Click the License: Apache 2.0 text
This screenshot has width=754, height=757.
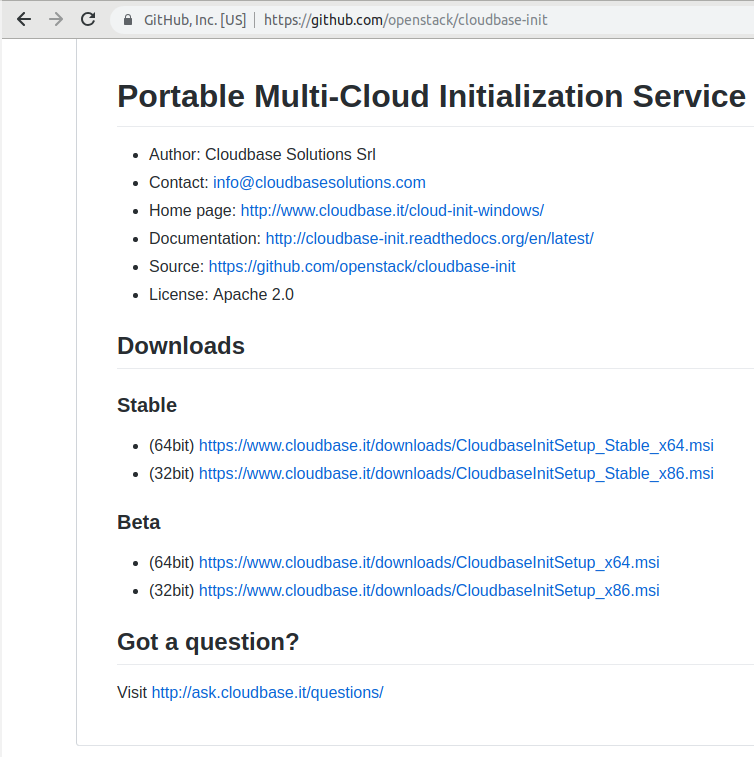tap(221, 294)
